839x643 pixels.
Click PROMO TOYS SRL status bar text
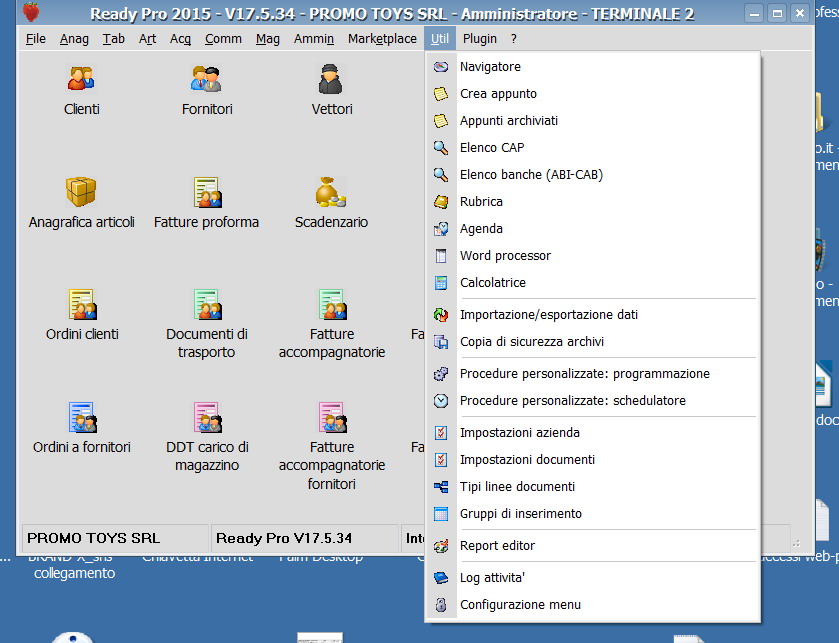pos(94,538)
